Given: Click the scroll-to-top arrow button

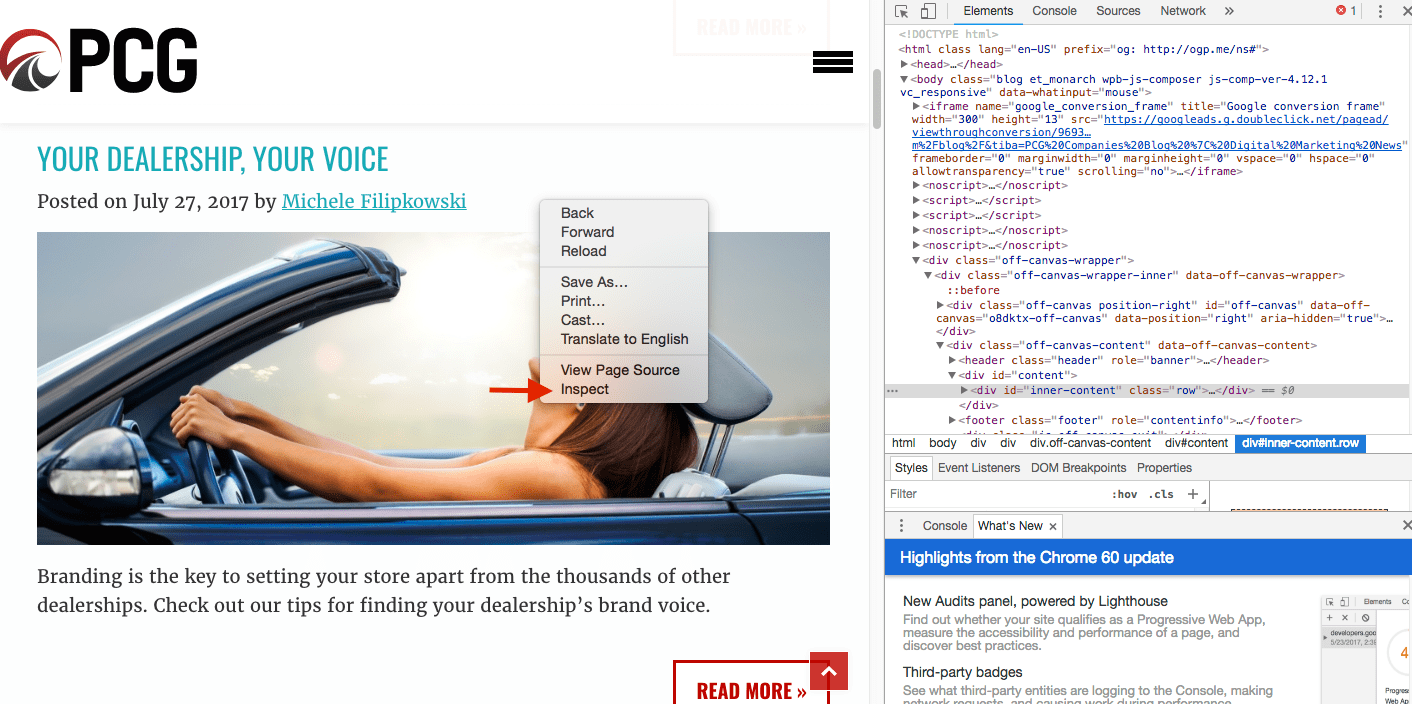Looking at the screenshot, I should [828, 671].
